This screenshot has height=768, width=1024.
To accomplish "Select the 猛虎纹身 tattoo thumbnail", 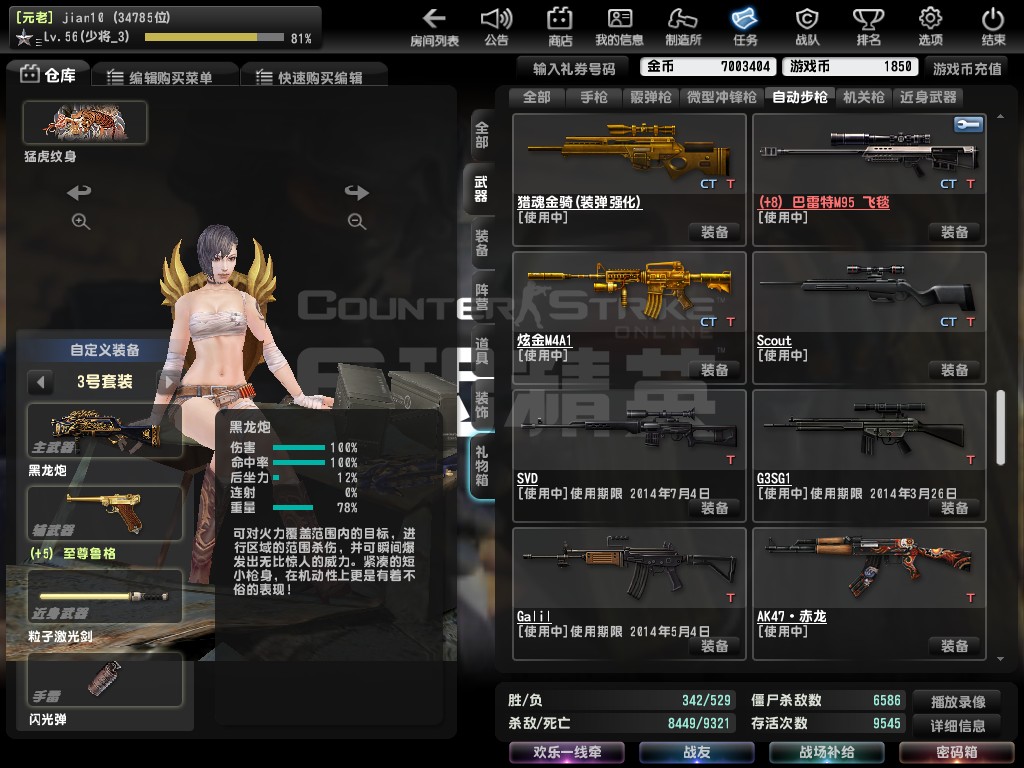I will (x=85, y=122).
